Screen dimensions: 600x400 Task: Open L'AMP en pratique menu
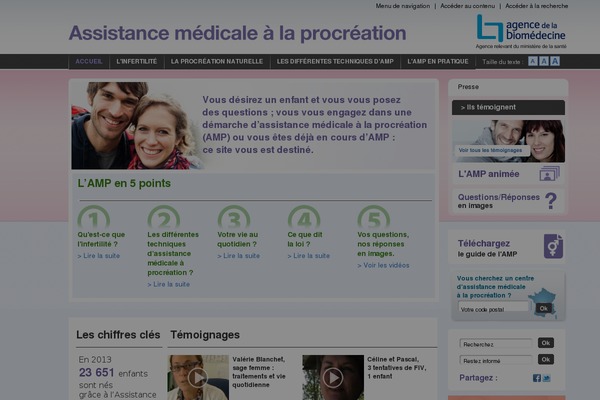[x=438, y=62]
